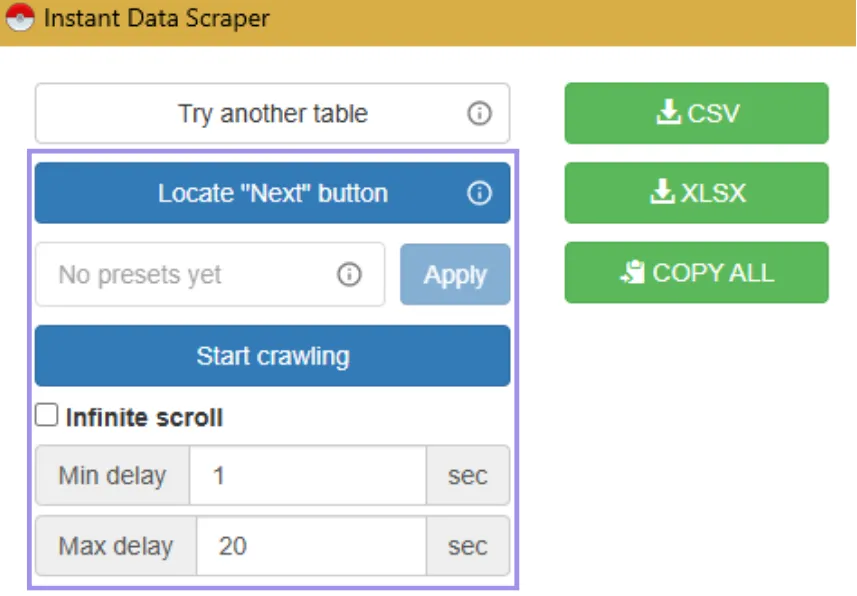The height and width of the screenshot is (596, 857).
Task: Click the sec unit beside Min delay
Action: pyautogui.click(x=468, y=475)
